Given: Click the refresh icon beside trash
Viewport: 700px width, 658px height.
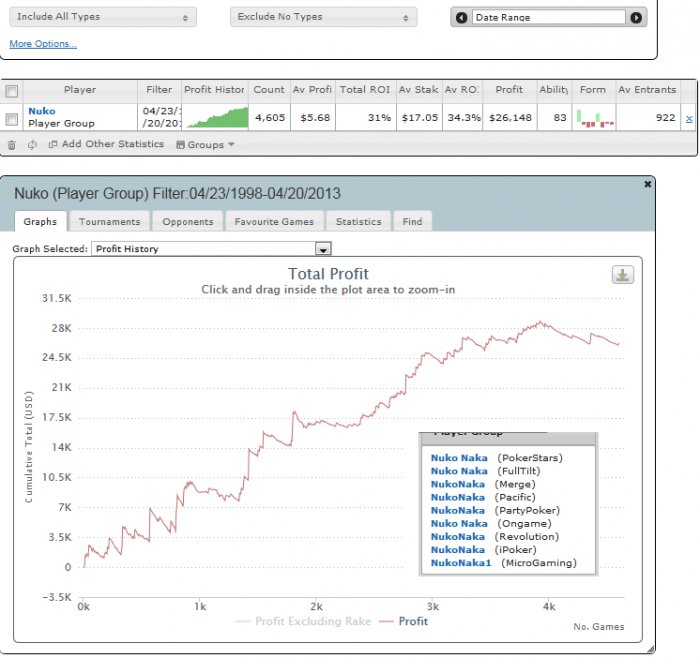Looking at the screenshot, I should pos(32,145).
